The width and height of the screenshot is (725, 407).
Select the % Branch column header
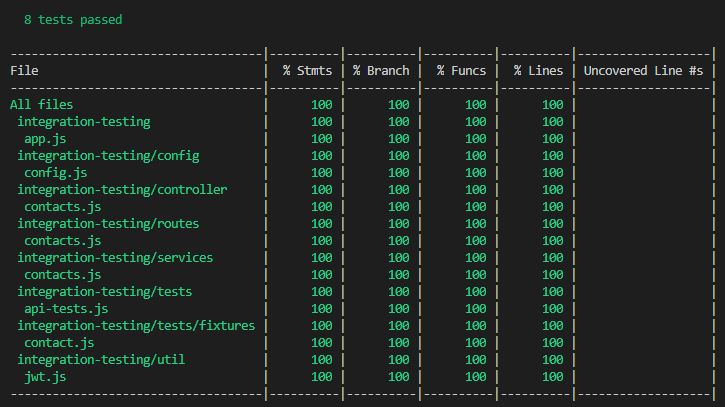point(381,70)
